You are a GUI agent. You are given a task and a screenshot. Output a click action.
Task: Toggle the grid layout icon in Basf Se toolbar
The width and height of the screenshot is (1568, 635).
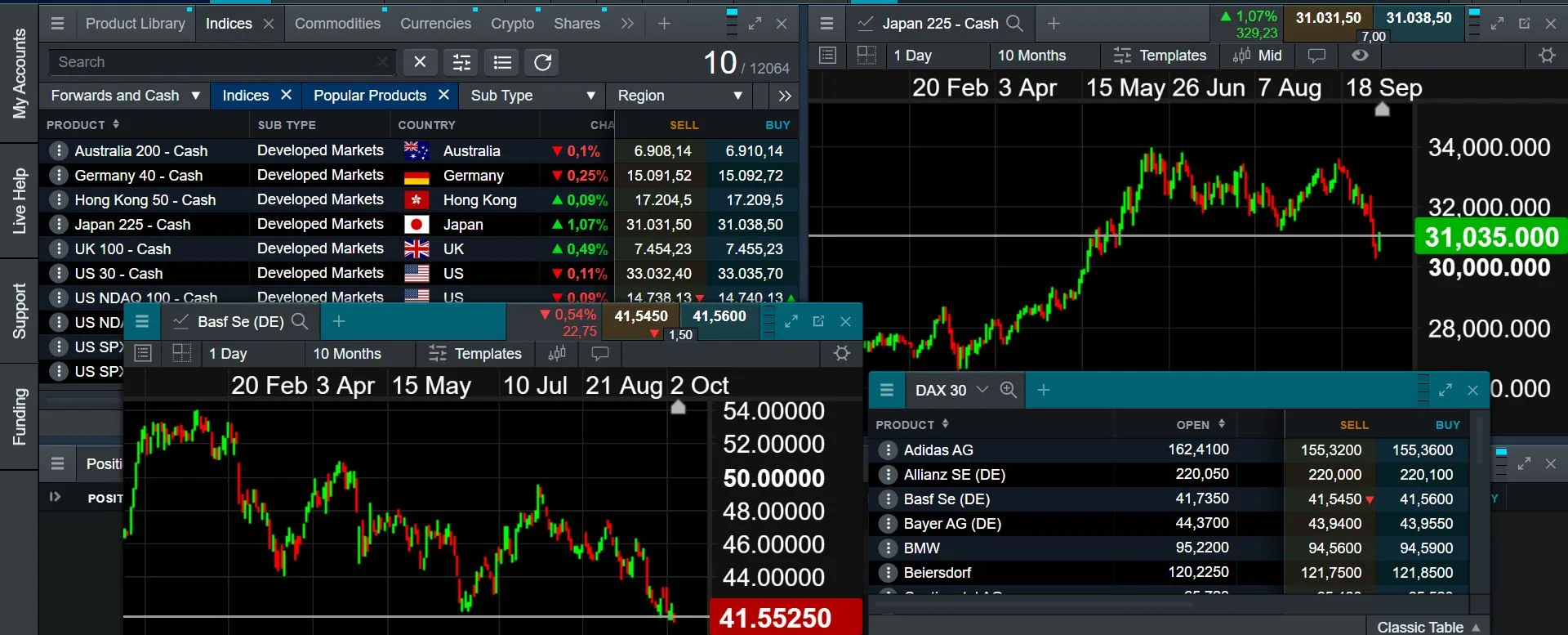tap(181, 353)
